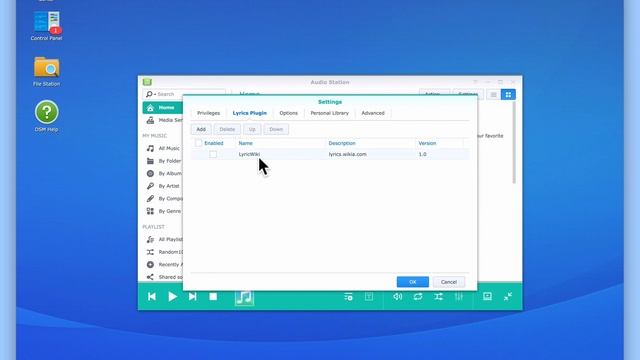Viewport: 640px width, 360px height.
Task: Enable the LyricWiki plugin checkbox
Action: pos(213,154)
